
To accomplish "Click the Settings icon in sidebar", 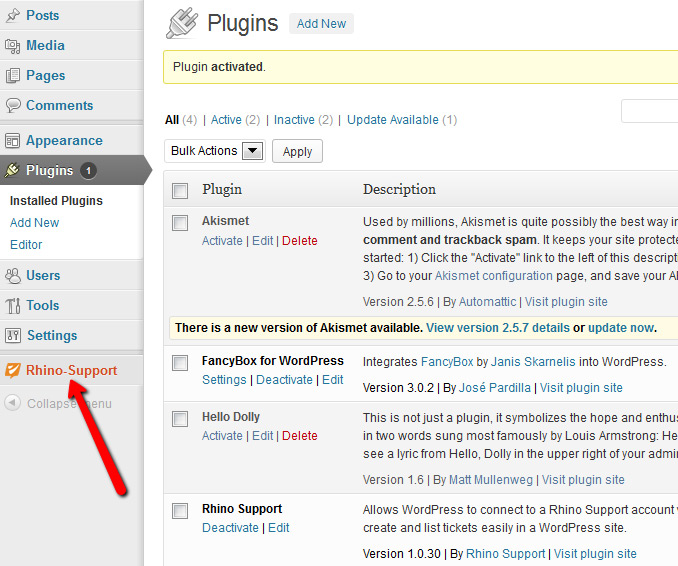I will point(13,335).
